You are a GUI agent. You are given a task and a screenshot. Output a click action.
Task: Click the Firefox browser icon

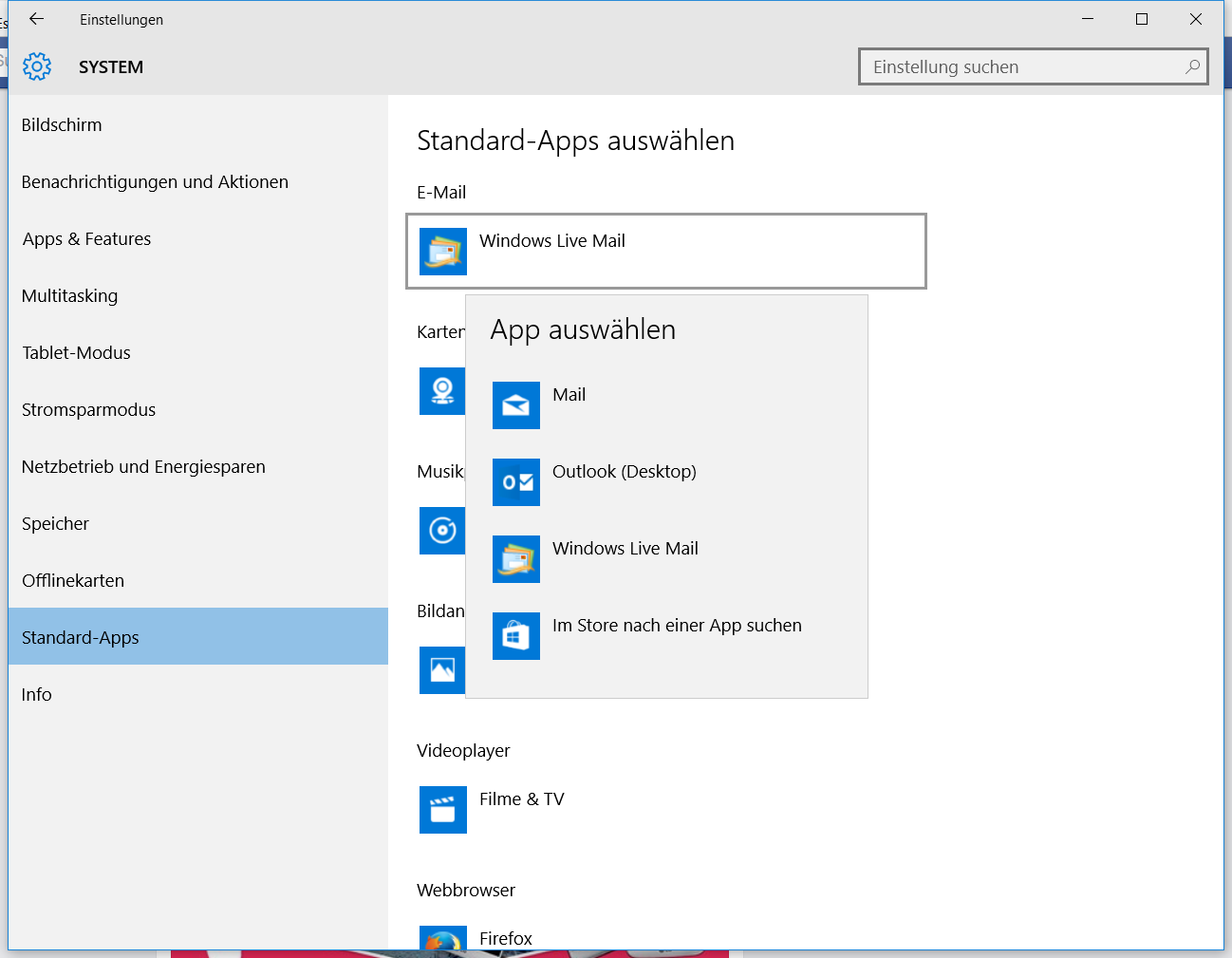tap(442, 939)
